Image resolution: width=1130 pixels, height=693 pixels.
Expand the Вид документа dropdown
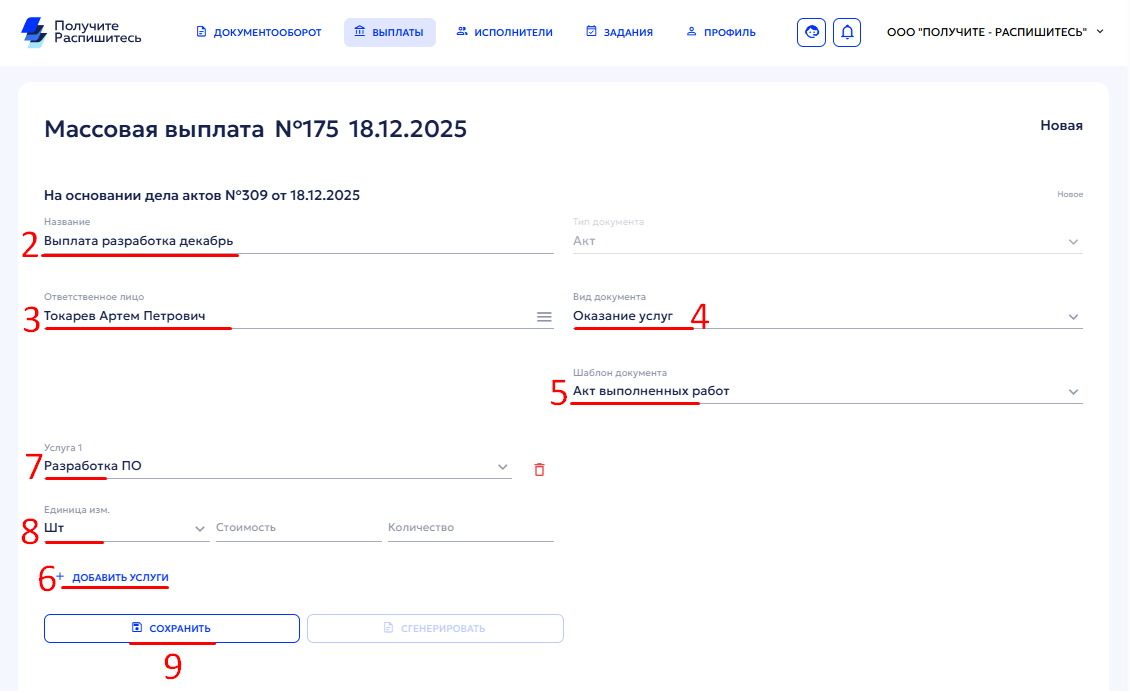pyautogui.click(x=1073, y=317)
